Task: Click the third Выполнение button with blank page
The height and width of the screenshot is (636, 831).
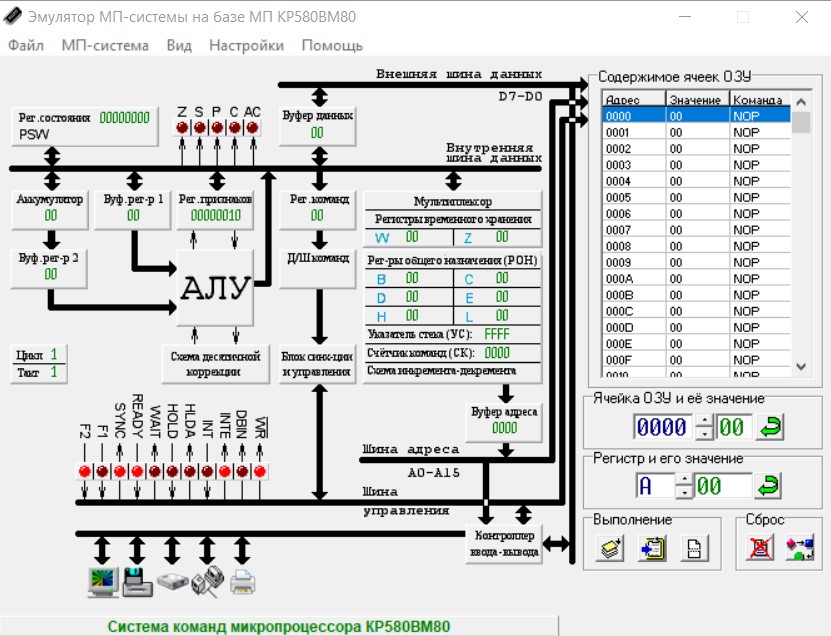Action: 694,548
